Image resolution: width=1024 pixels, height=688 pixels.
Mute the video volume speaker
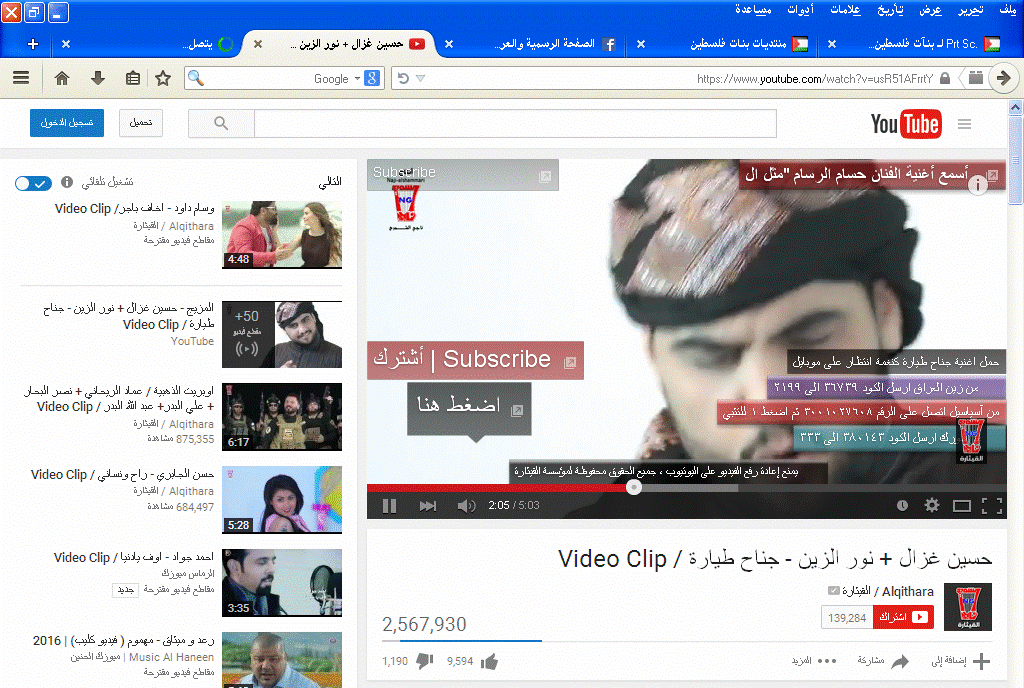pyautogui.click(x=466, y=506)
